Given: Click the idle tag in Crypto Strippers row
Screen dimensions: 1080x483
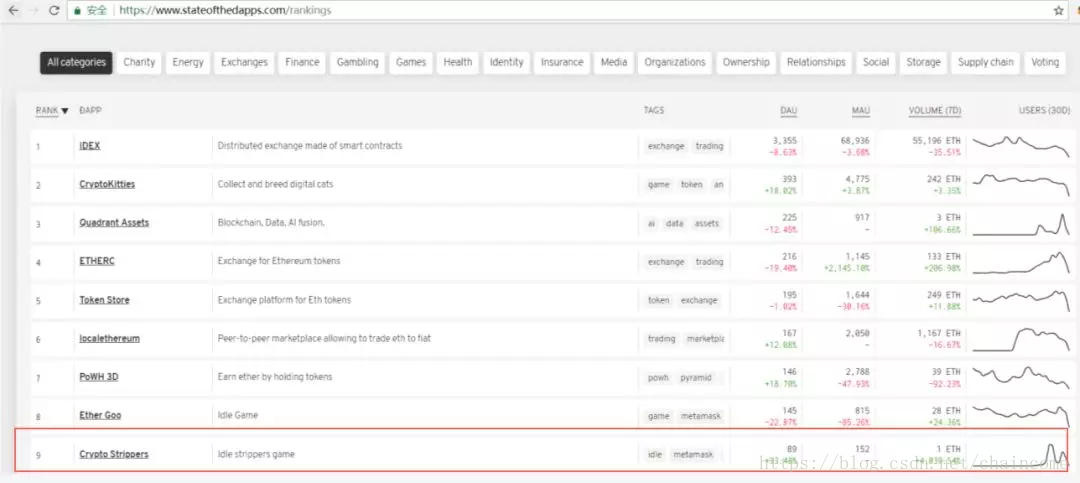Looking at the screenshot, I should coord(654,455).
